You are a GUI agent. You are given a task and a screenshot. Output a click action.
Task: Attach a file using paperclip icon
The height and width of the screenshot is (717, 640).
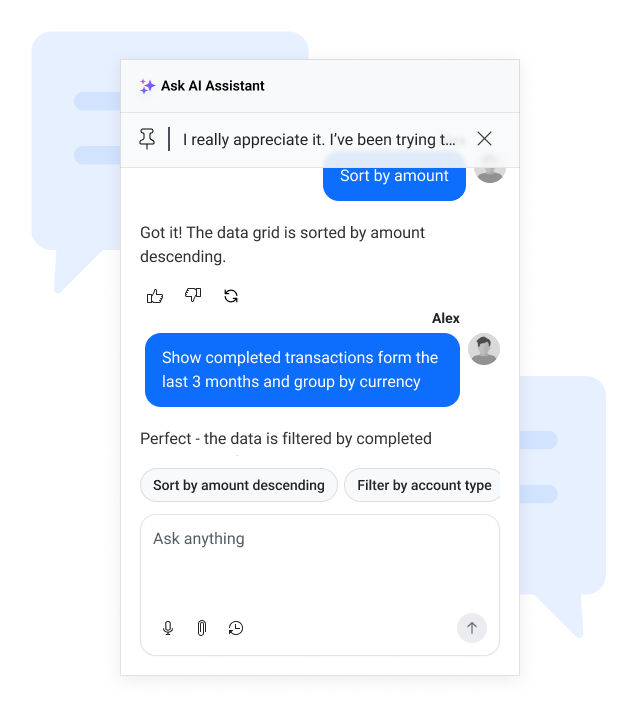[201, 628]
